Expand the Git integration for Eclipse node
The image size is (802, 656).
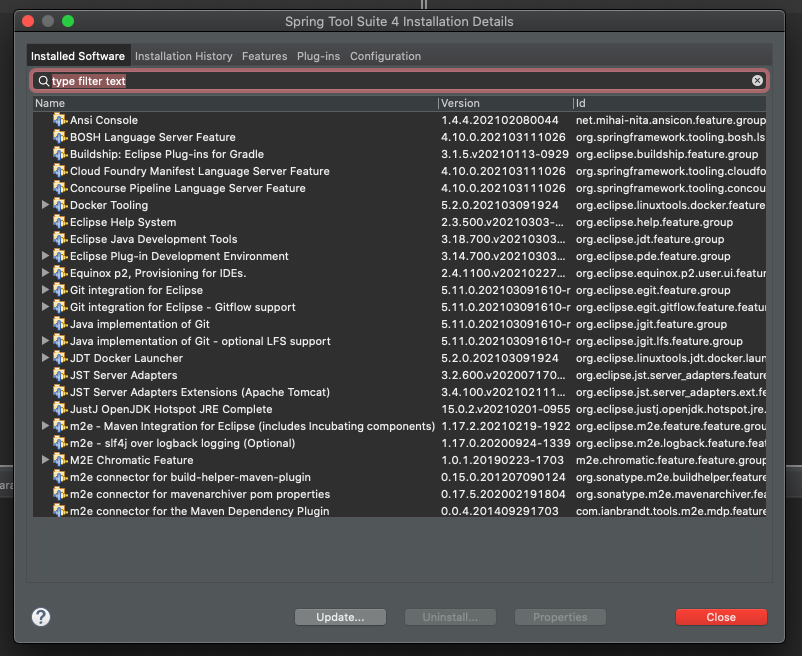tap(45, 290)
